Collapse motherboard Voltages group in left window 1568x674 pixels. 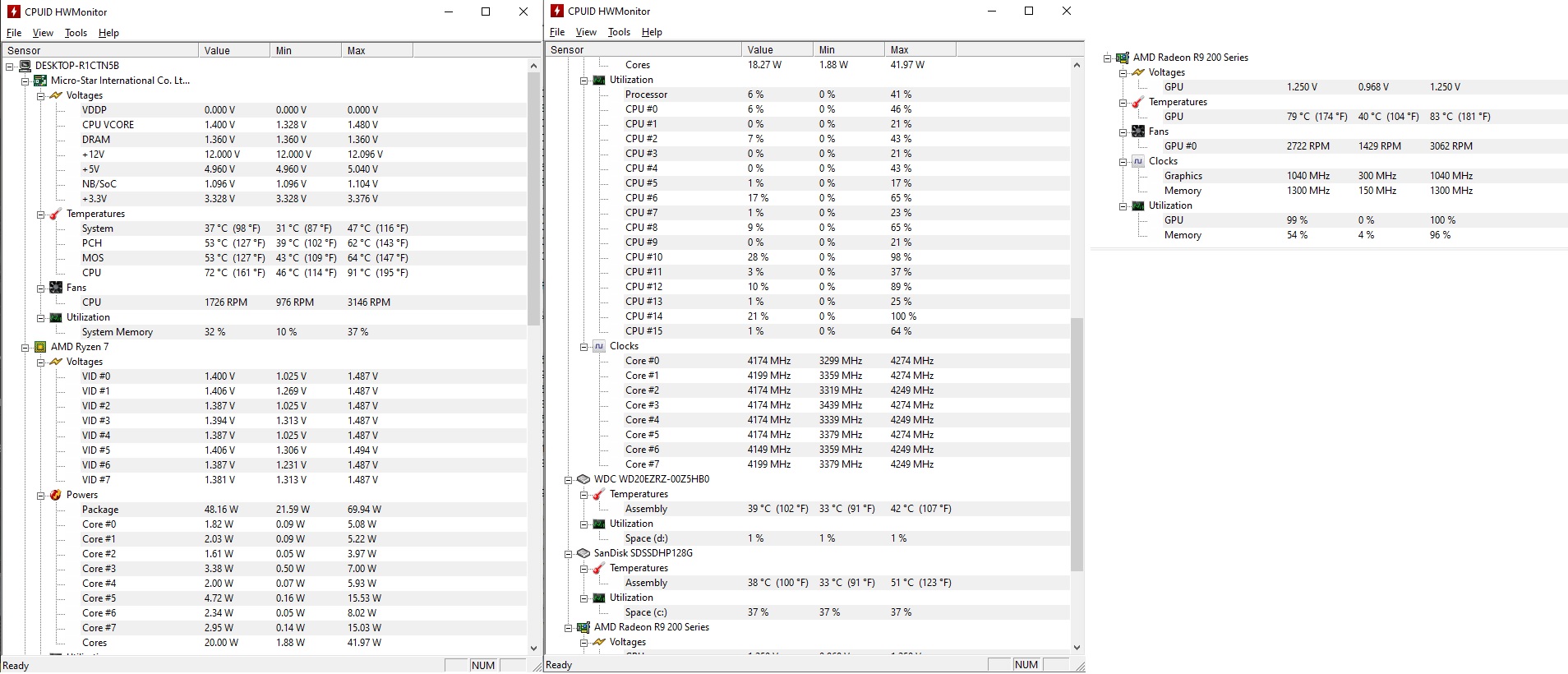41,95
